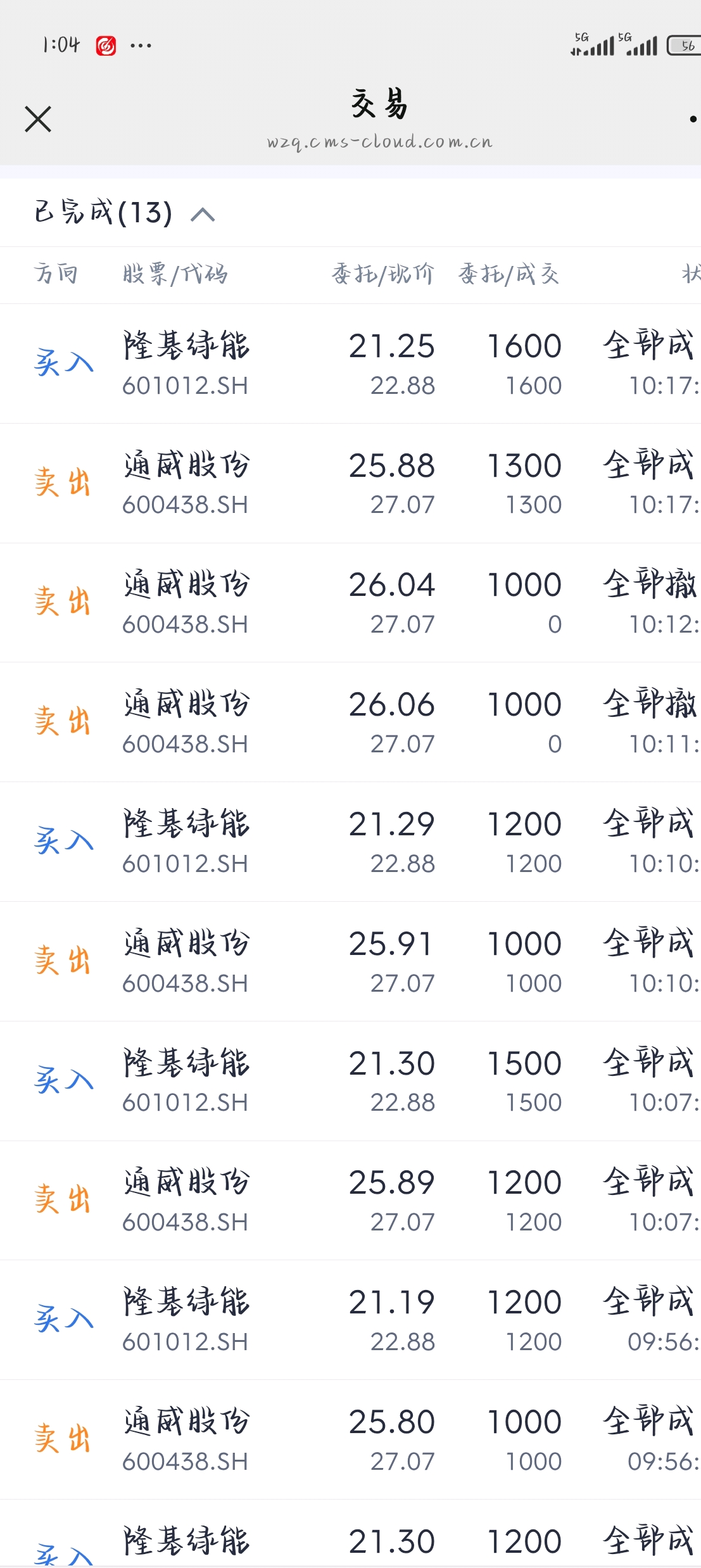This screenshot has width=701, height=1568.
Task: Tap the first 5G signal strength icon
Action: click(x=591, y=45)
